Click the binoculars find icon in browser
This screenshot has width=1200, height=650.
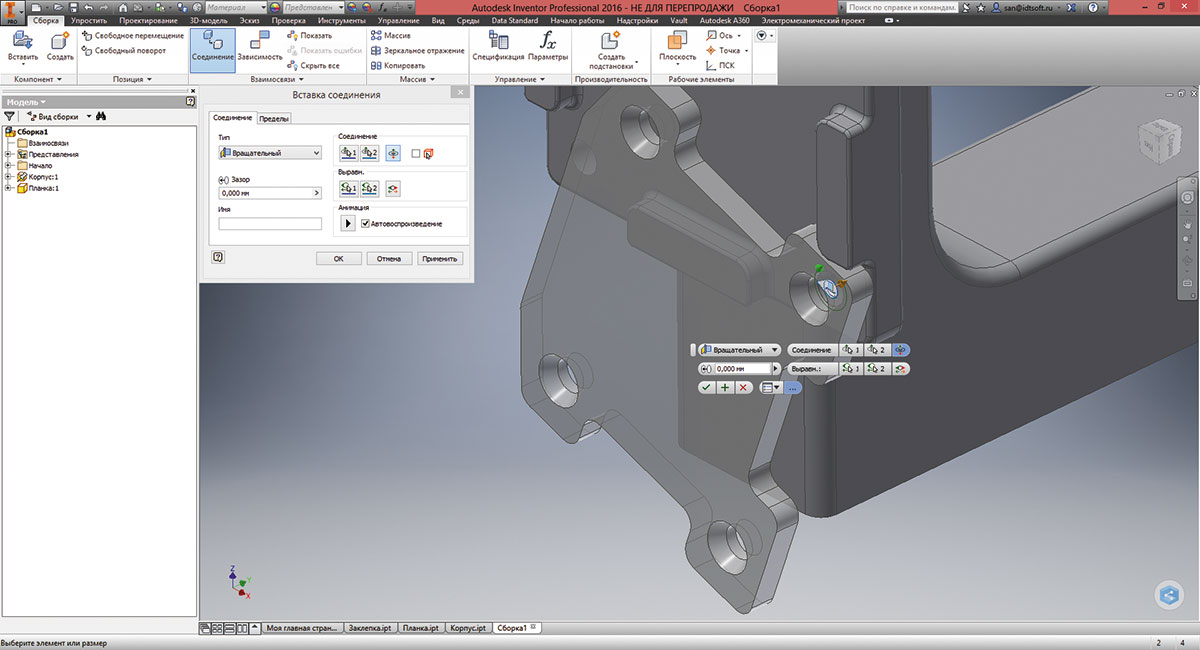click(x=101, y=116)
